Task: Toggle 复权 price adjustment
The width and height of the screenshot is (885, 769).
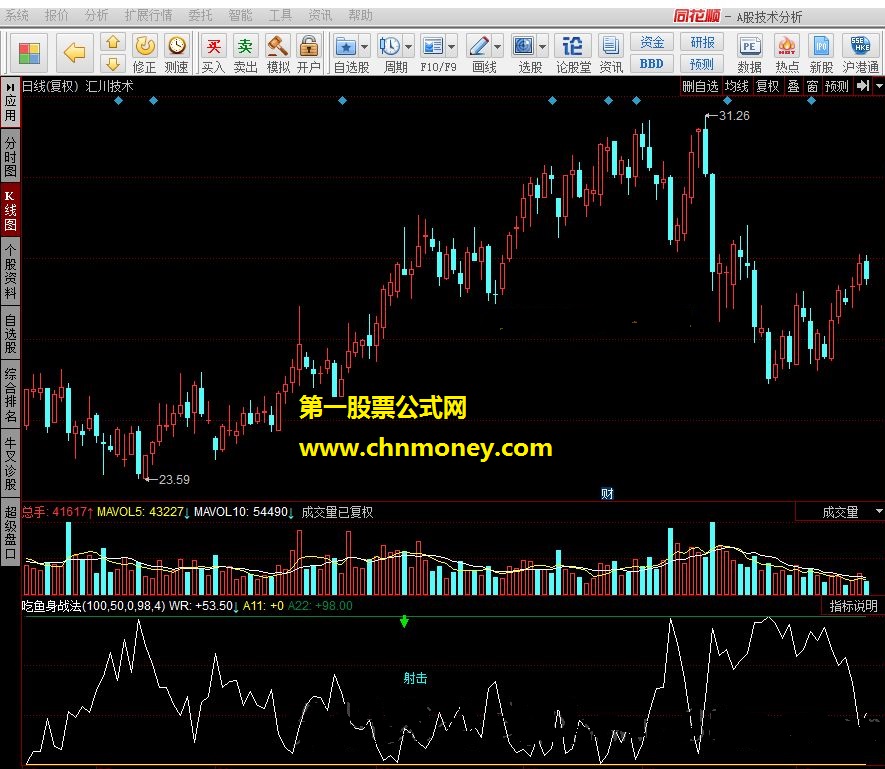Action: pos(768,86)
